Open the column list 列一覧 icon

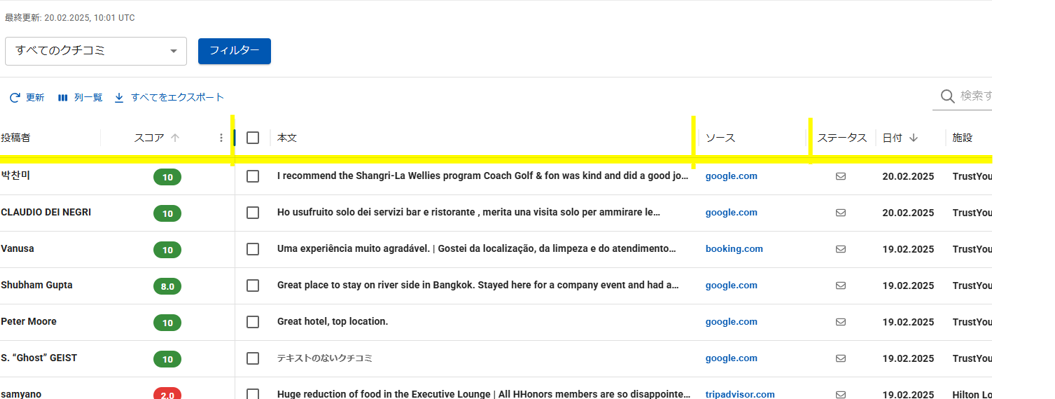[63, 98]
